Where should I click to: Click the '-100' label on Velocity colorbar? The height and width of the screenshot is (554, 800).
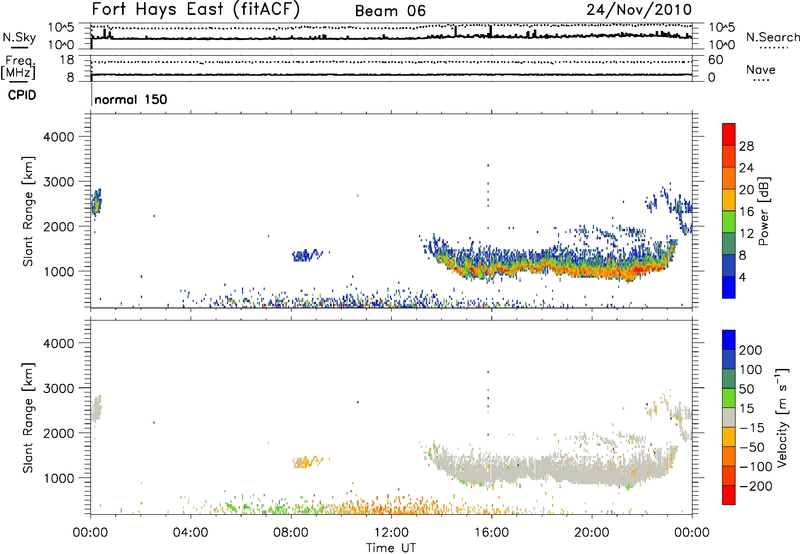pos(756,467)
